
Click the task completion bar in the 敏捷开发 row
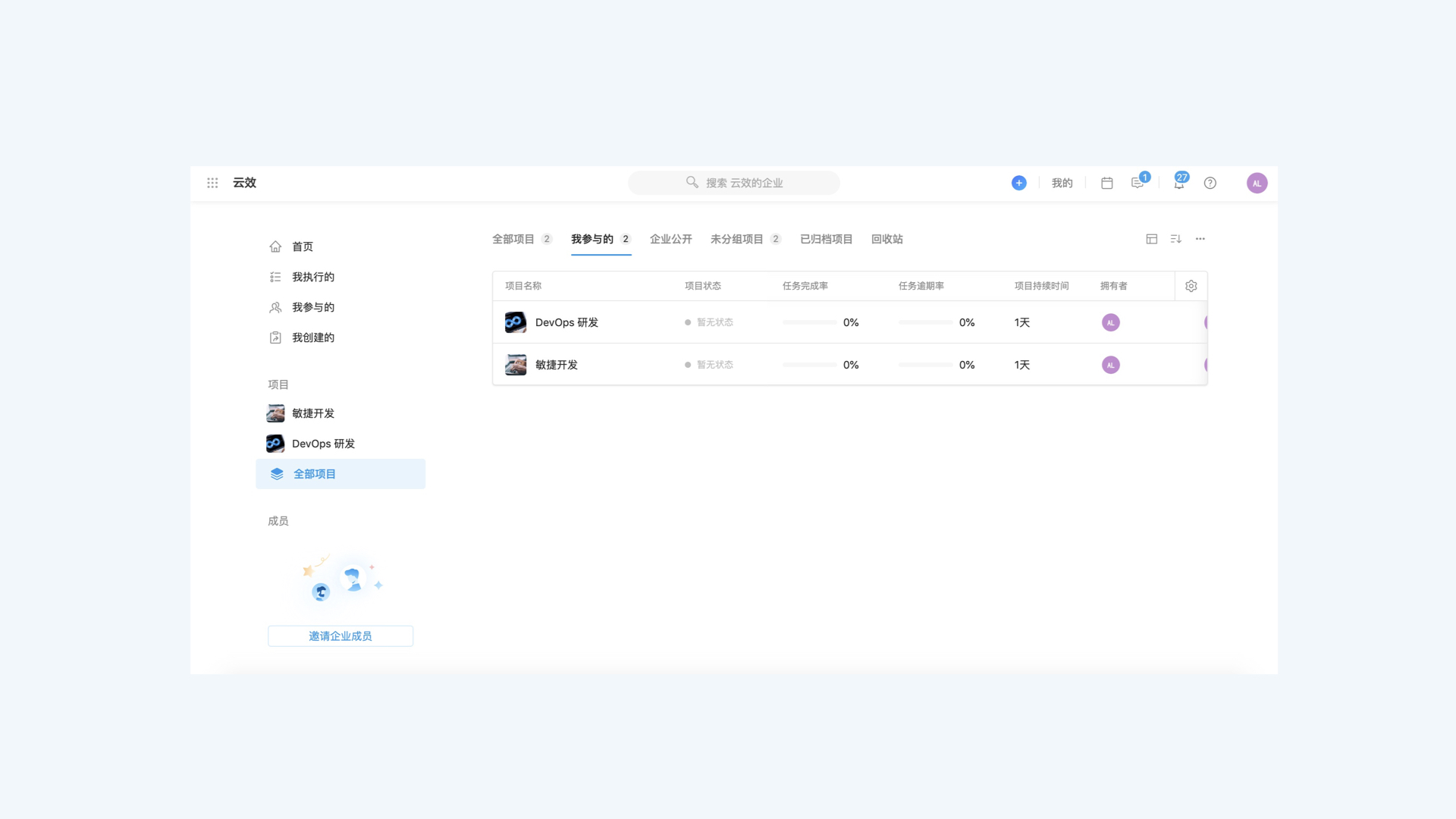(x=810, y=365)
